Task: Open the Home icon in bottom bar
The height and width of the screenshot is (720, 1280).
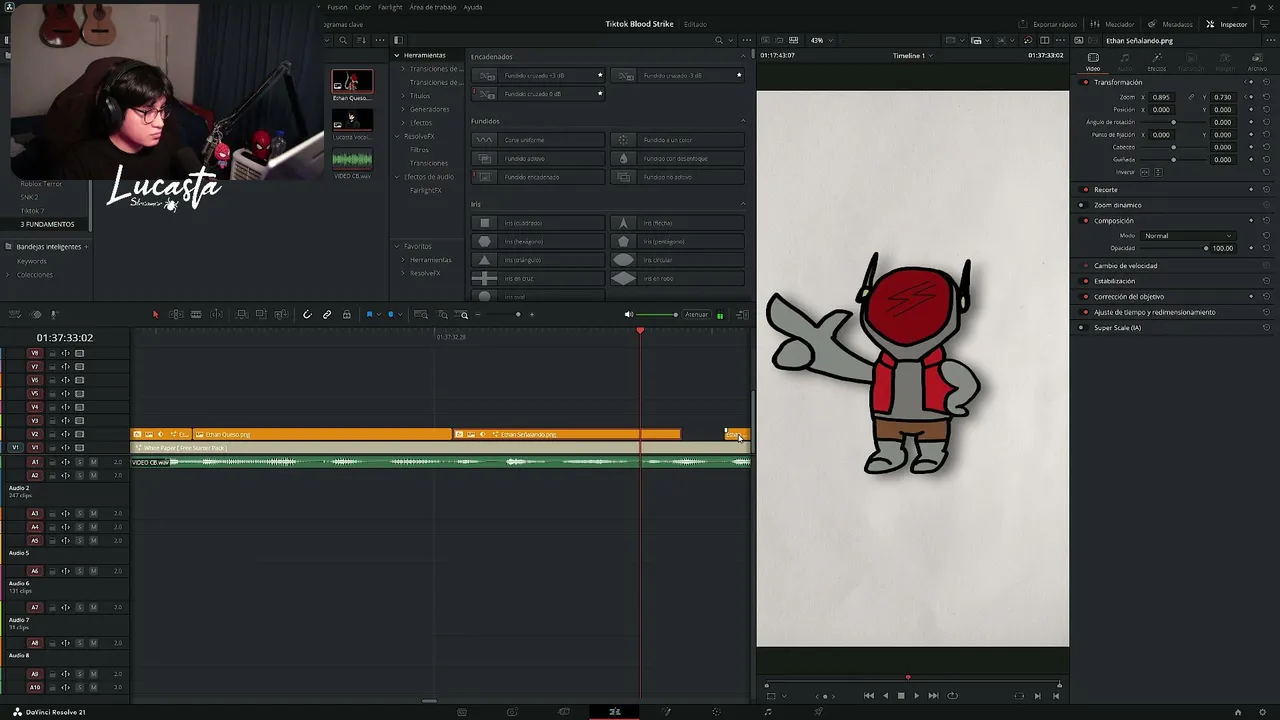Action: click(1238, 712)
